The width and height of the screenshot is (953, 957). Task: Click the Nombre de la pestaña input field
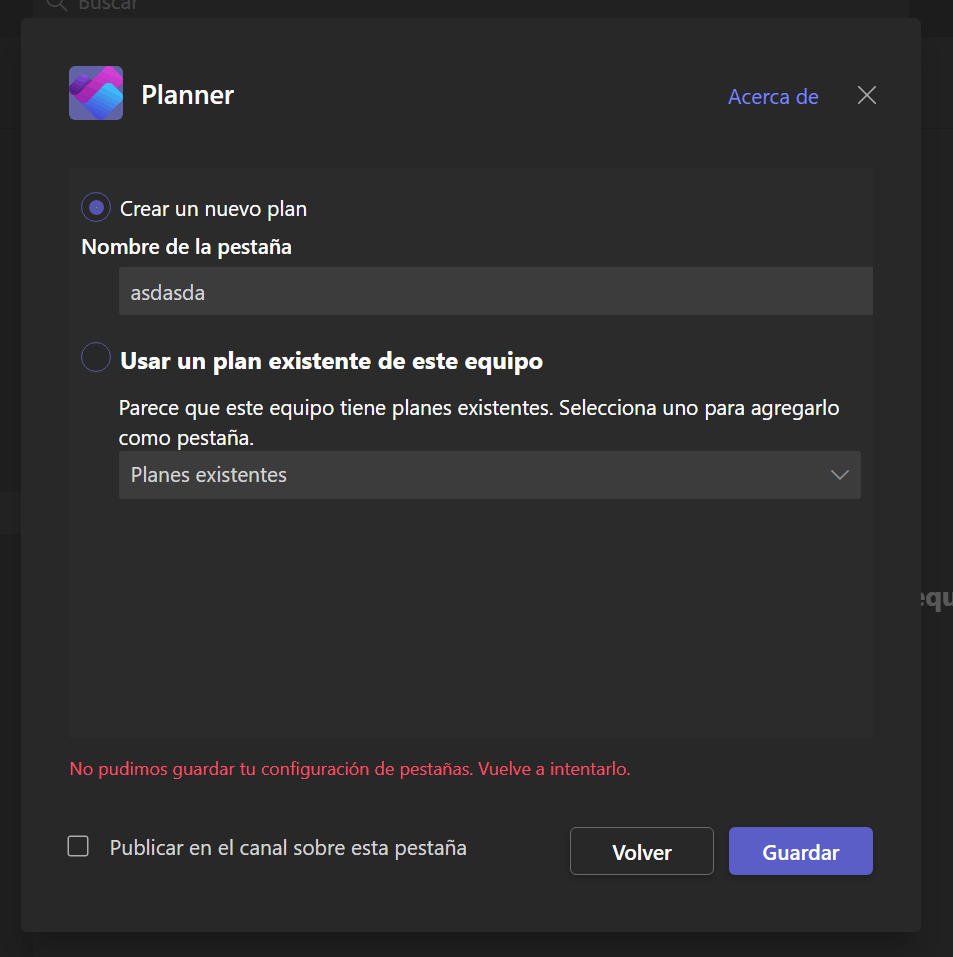click(495, 291)
